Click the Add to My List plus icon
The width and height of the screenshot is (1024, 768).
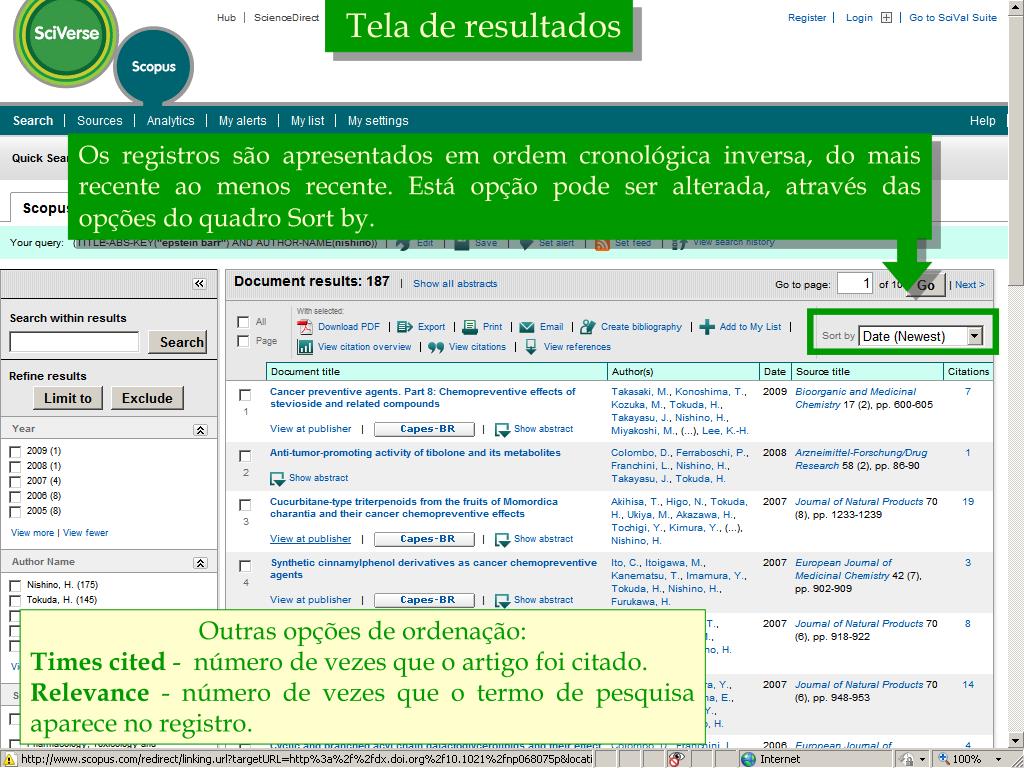click(707, 327)
